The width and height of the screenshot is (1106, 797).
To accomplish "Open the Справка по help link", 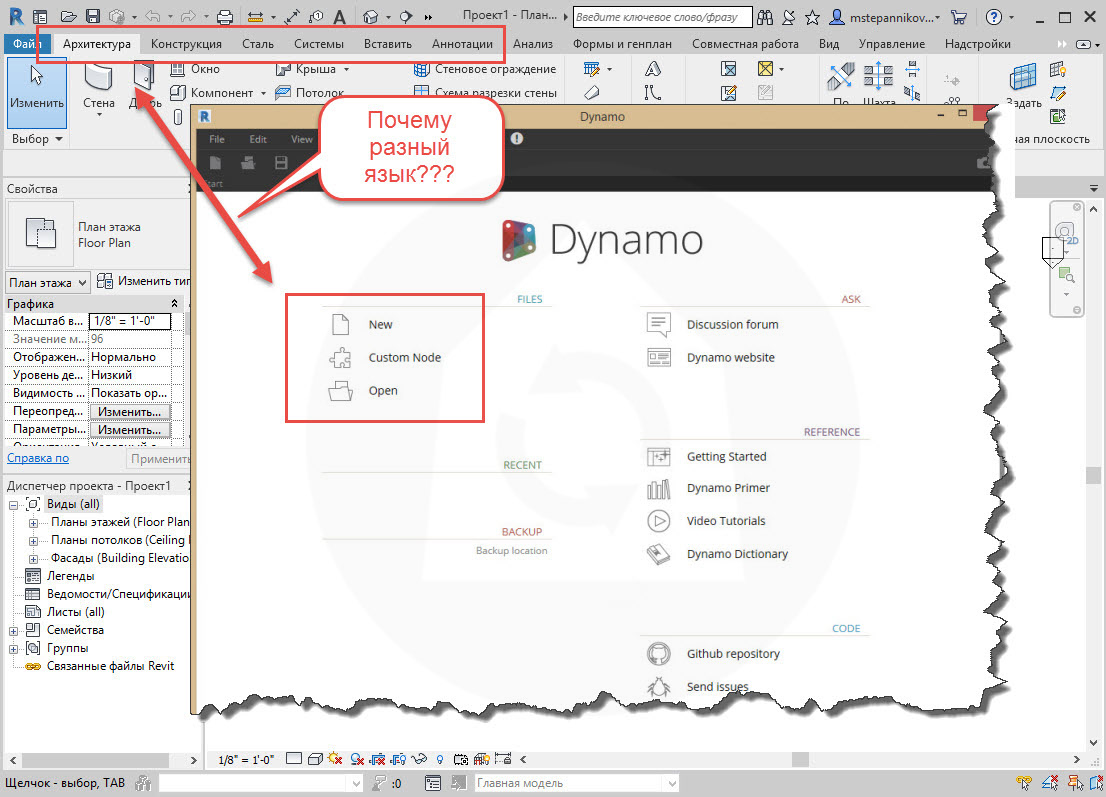I will 38,458.
